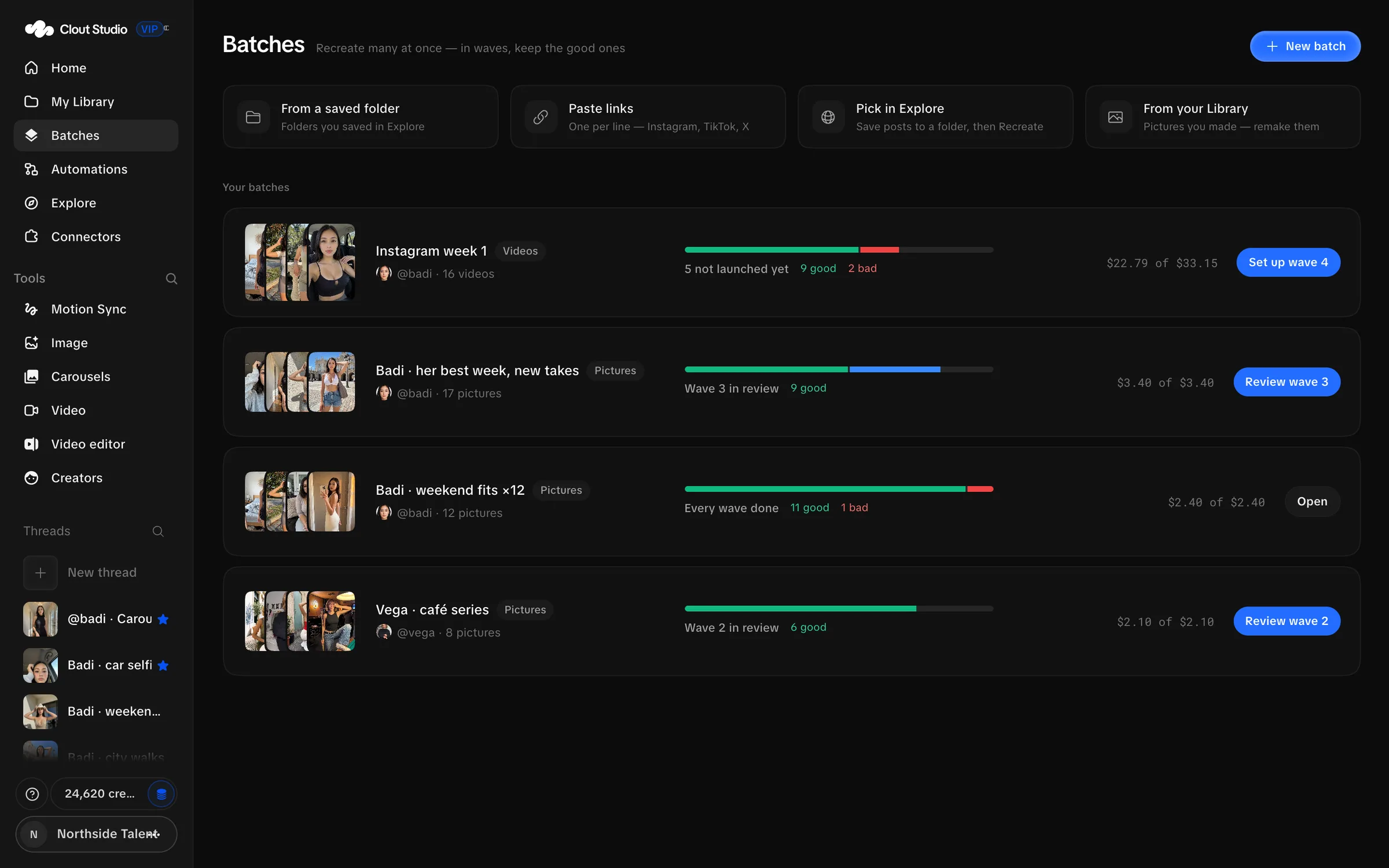Open the Video tool icon
This screenshot has width=1389, height=868.
[31, 410]
